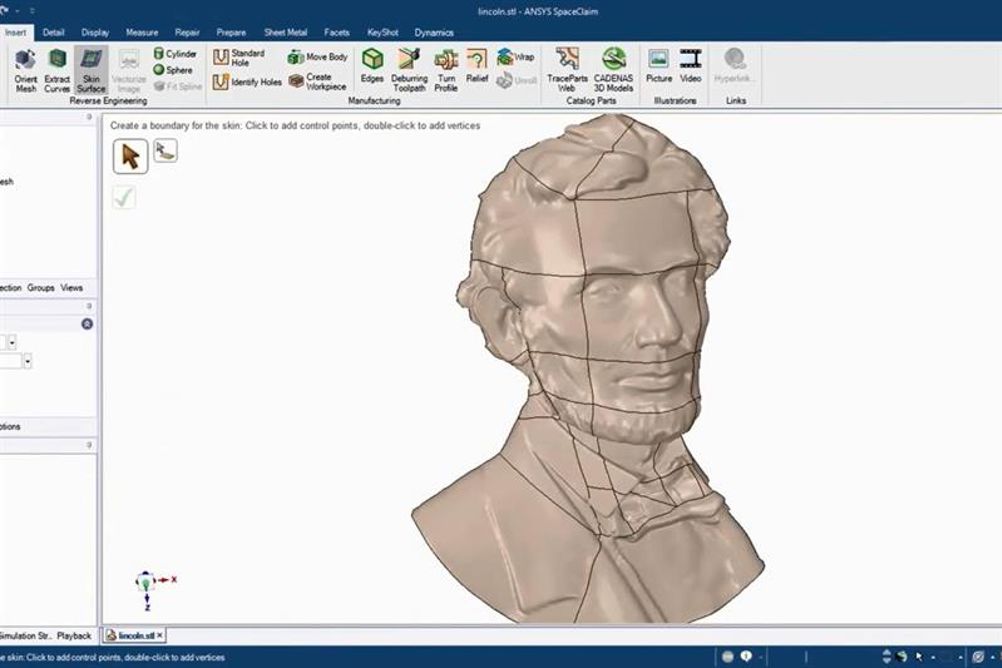
Task: Click the green checkmark Complete button
Action: point(124,197)
